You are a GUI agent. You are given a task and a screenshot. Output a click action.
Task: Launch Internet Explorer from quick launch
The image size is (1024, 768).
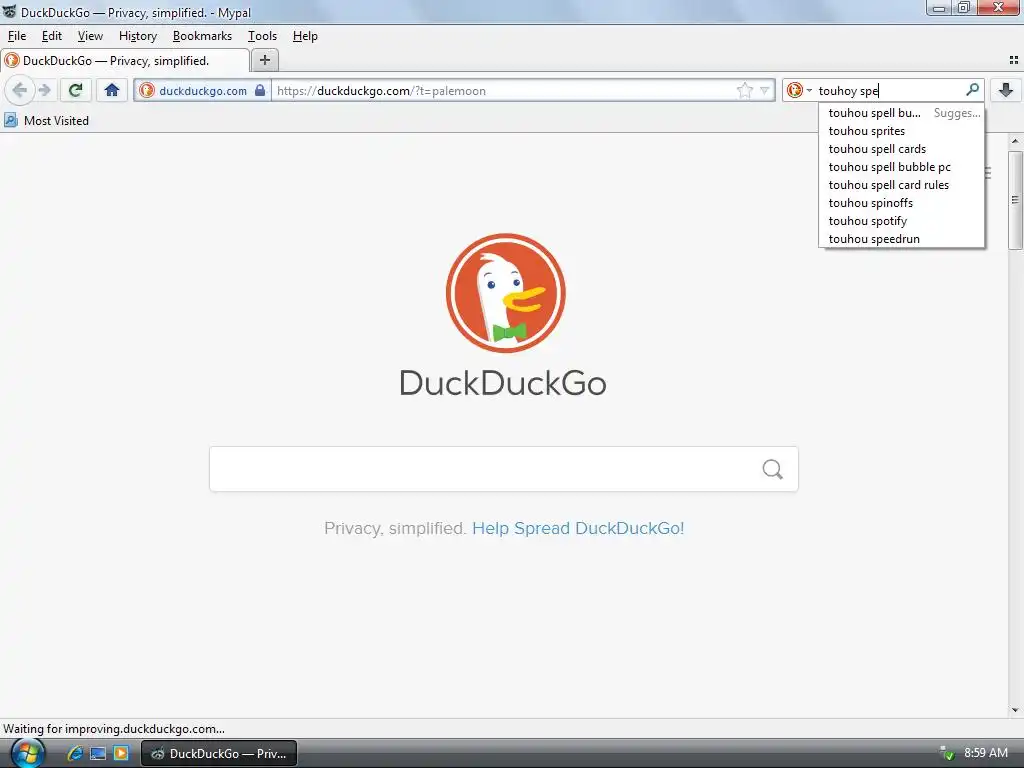[x=75, y=753]
